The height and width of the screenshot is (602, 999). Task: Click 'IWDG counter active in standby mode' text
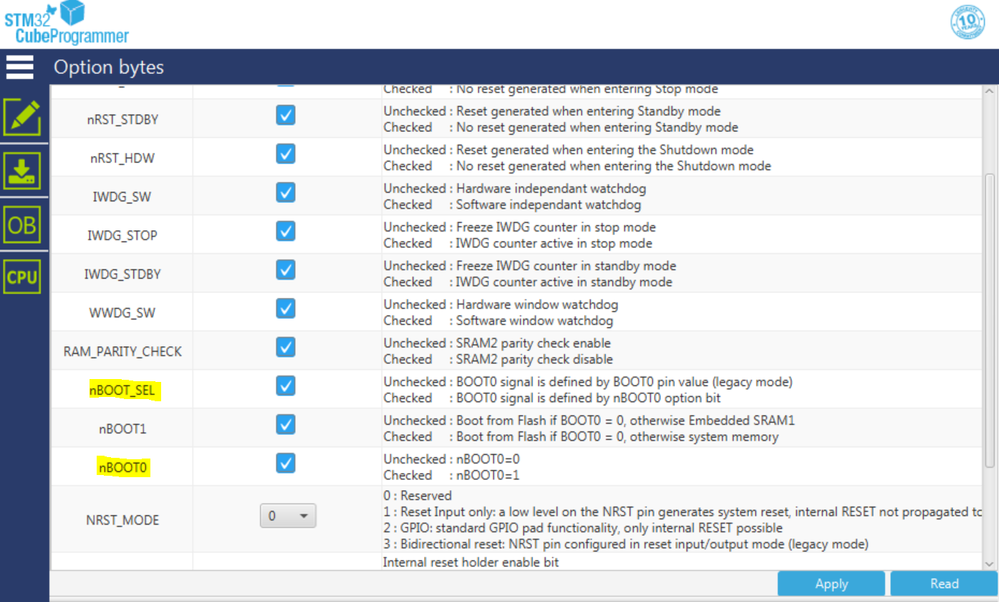(564, 282)
